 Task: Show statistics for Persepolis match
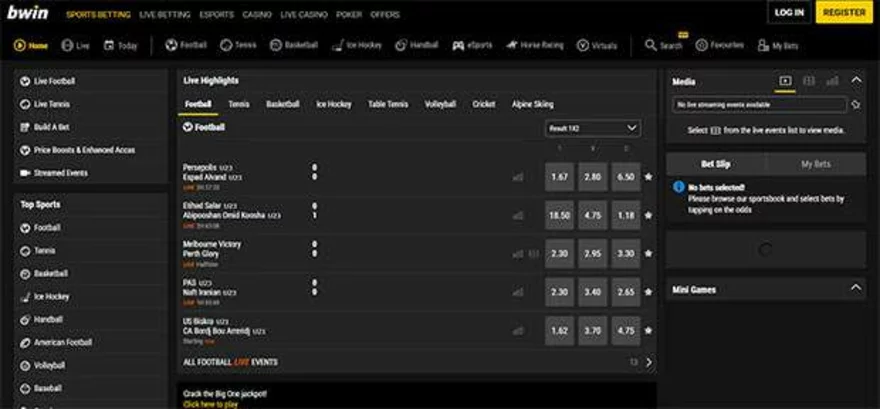click(517, 177)
